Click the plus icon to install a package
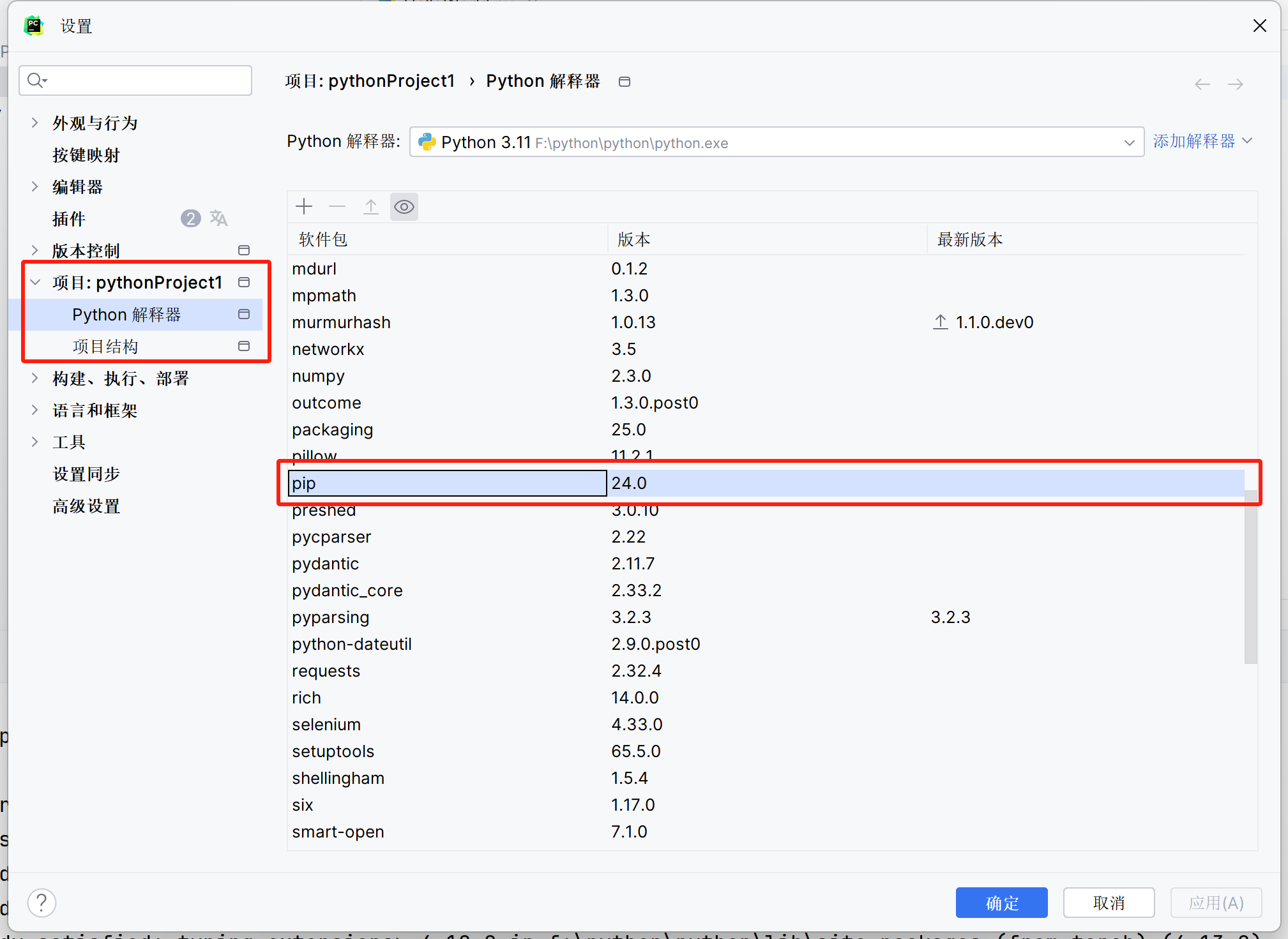This screenshot has height=939, width=1288. click(x=304, y=207)
